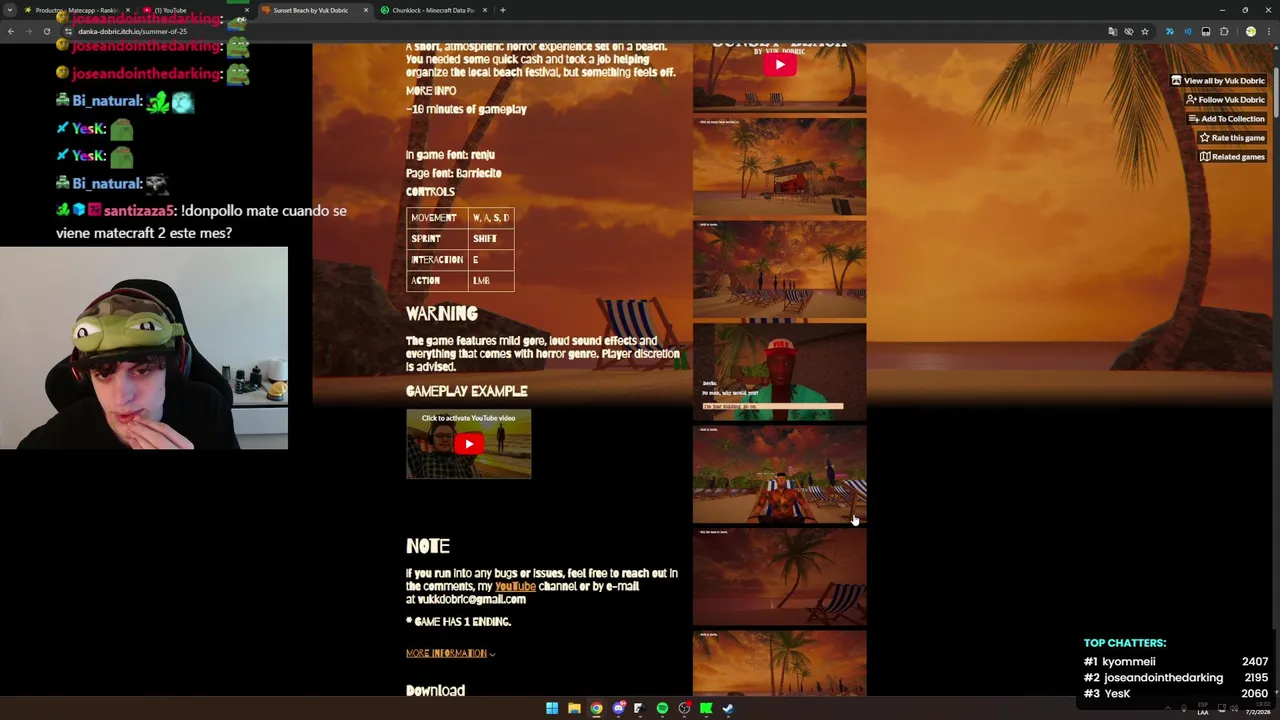Open taskbar clock and date
The width and height of the screenshot is (1280, 720).
pos(1257,708)
